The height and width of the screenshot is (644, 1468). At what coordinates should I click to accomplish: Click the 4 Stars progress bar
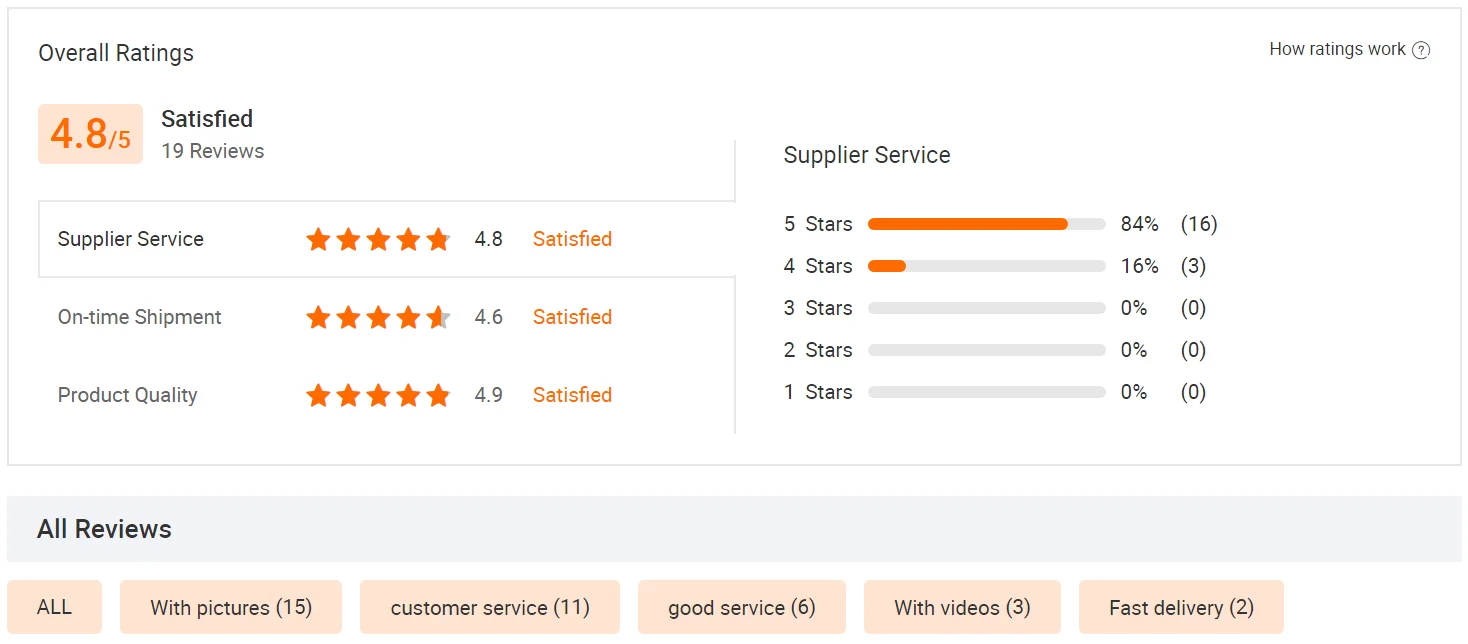click(x=986, y=266)
